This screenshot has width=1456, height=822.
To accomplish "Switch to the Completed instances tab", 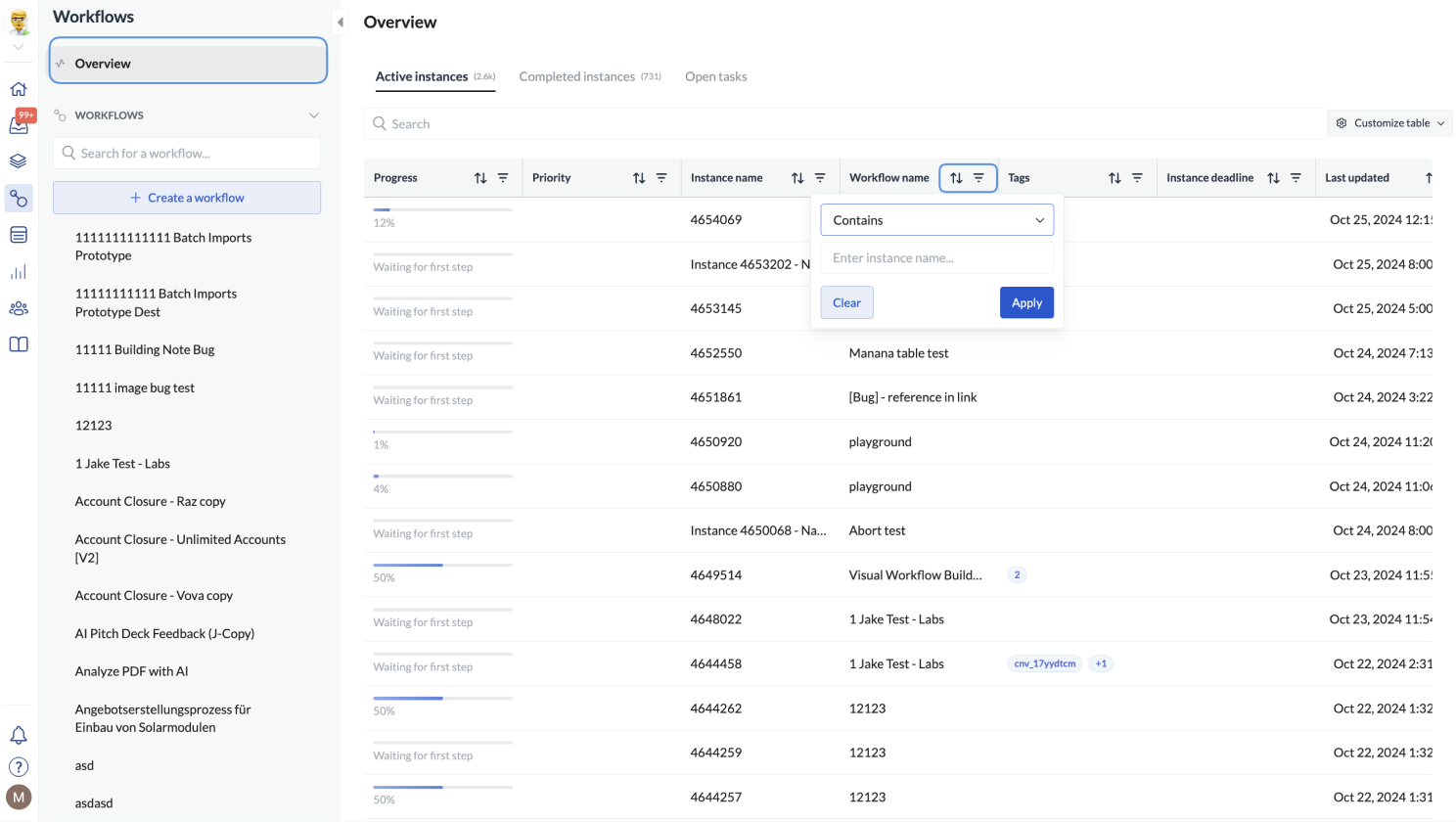I will click(590, 76).
